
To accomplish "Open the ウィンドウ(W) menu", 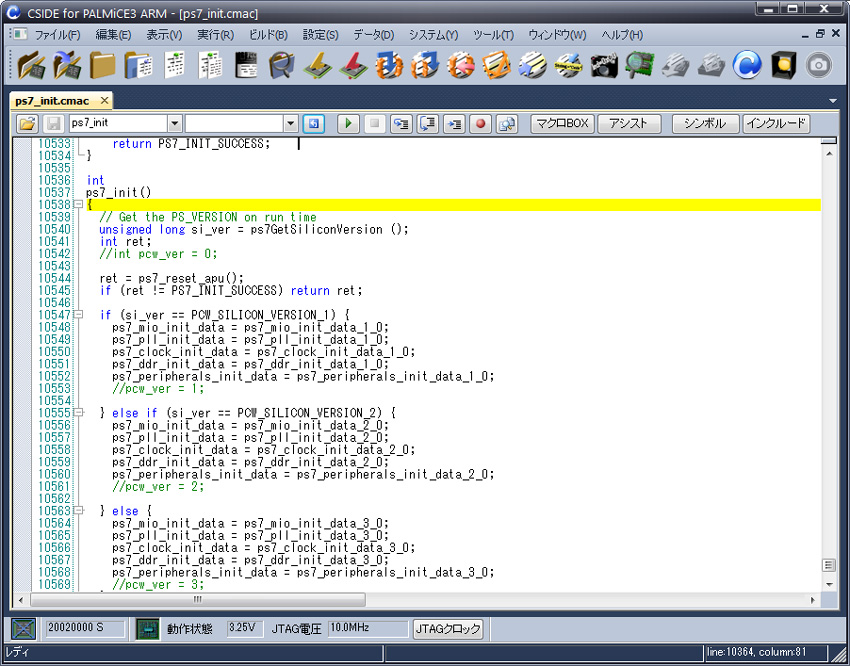I will tap(557, 35).
